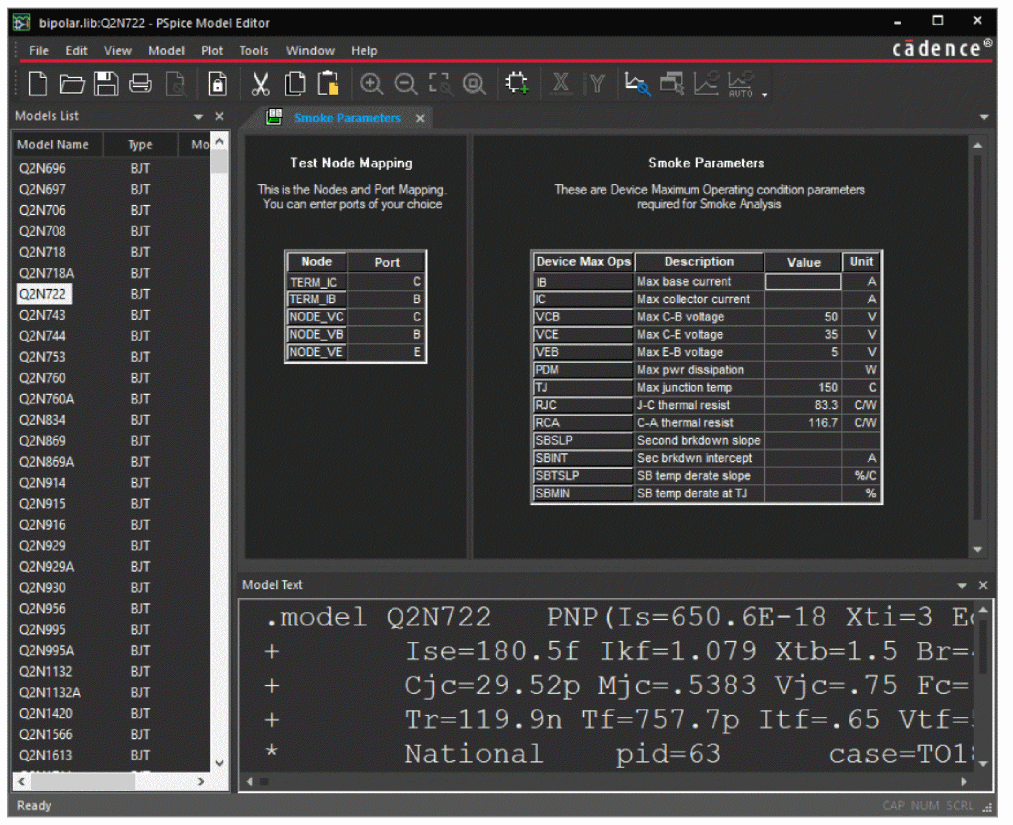Sort by Type column header
This screenshot has height=825, width=1013.
coord(140,145)
